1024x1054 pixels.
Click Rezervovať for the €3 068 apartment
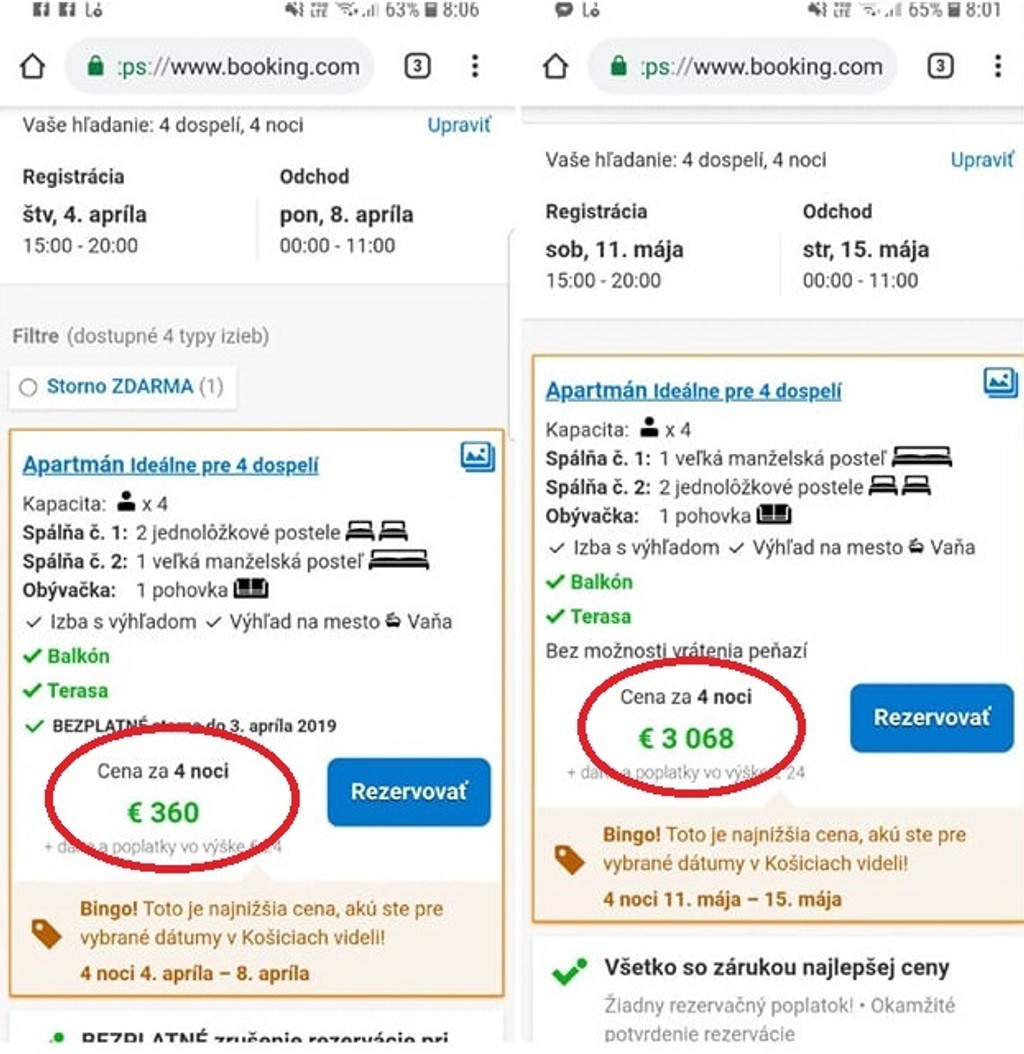[931, 717]
